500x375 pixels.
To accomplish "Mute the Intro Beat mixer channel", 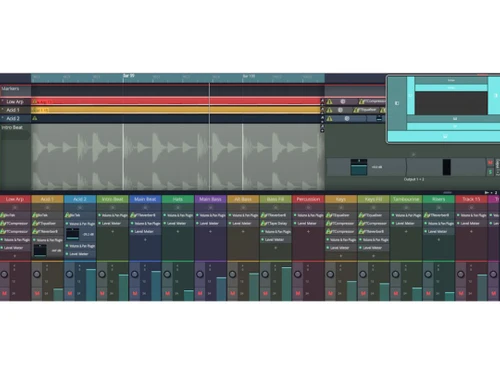I will [x=102, y=293].
